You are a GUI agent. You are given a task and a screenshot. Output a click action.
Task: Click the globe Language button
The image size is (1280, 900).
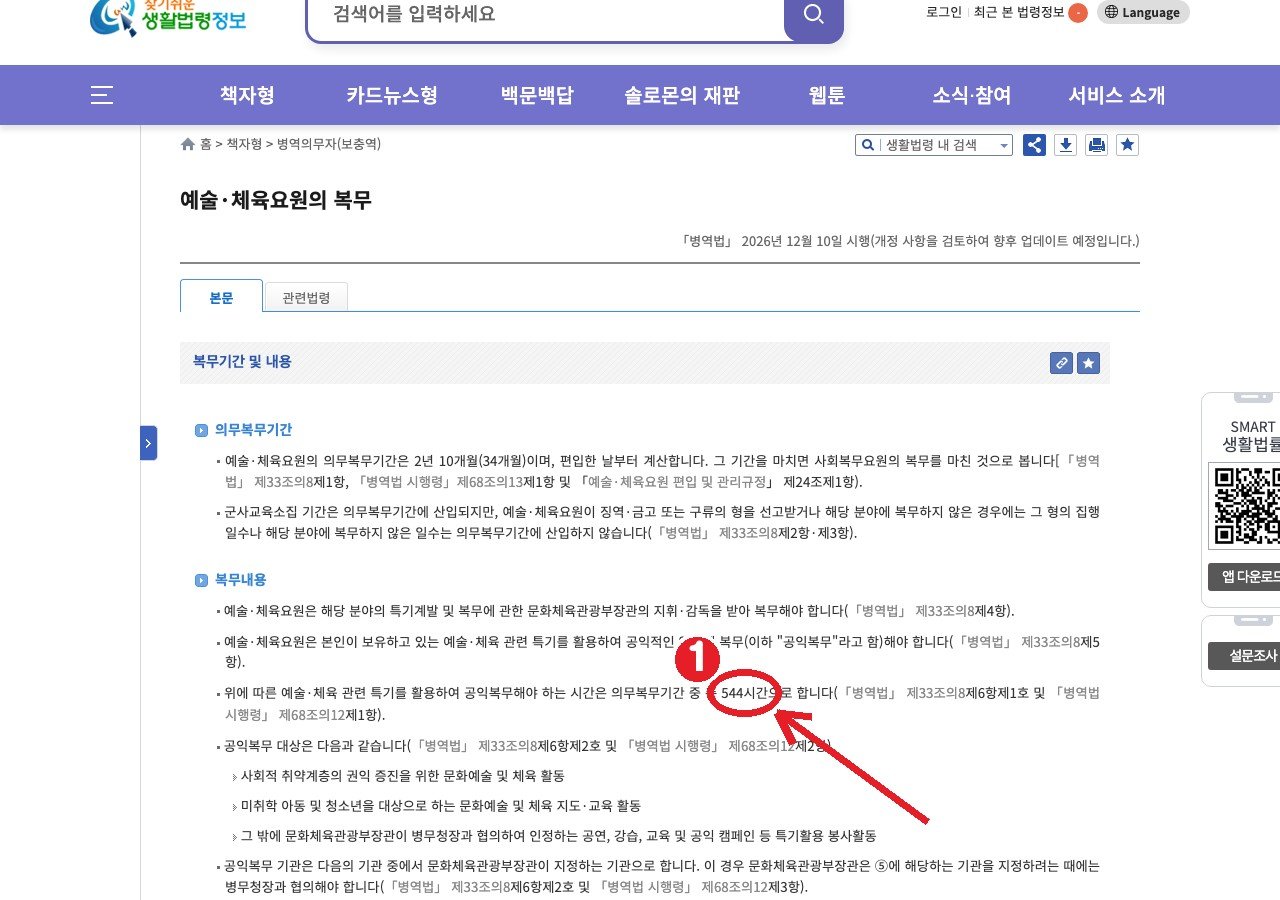pyautogui.click(x=1143, y=12)
